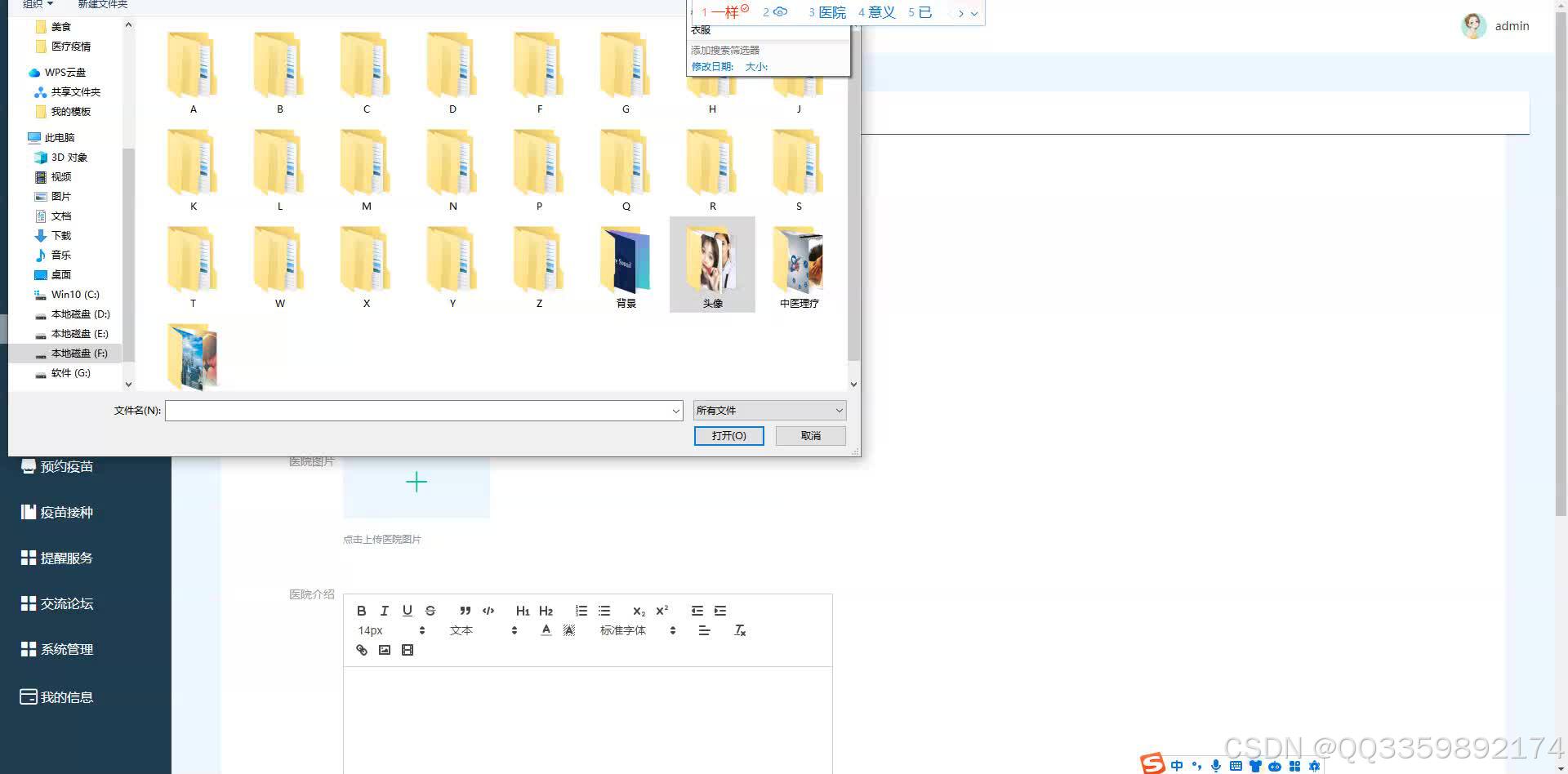Screen dimensions: 1568x774
Task: Click the admin user avatar
Action: point(1473,26)
